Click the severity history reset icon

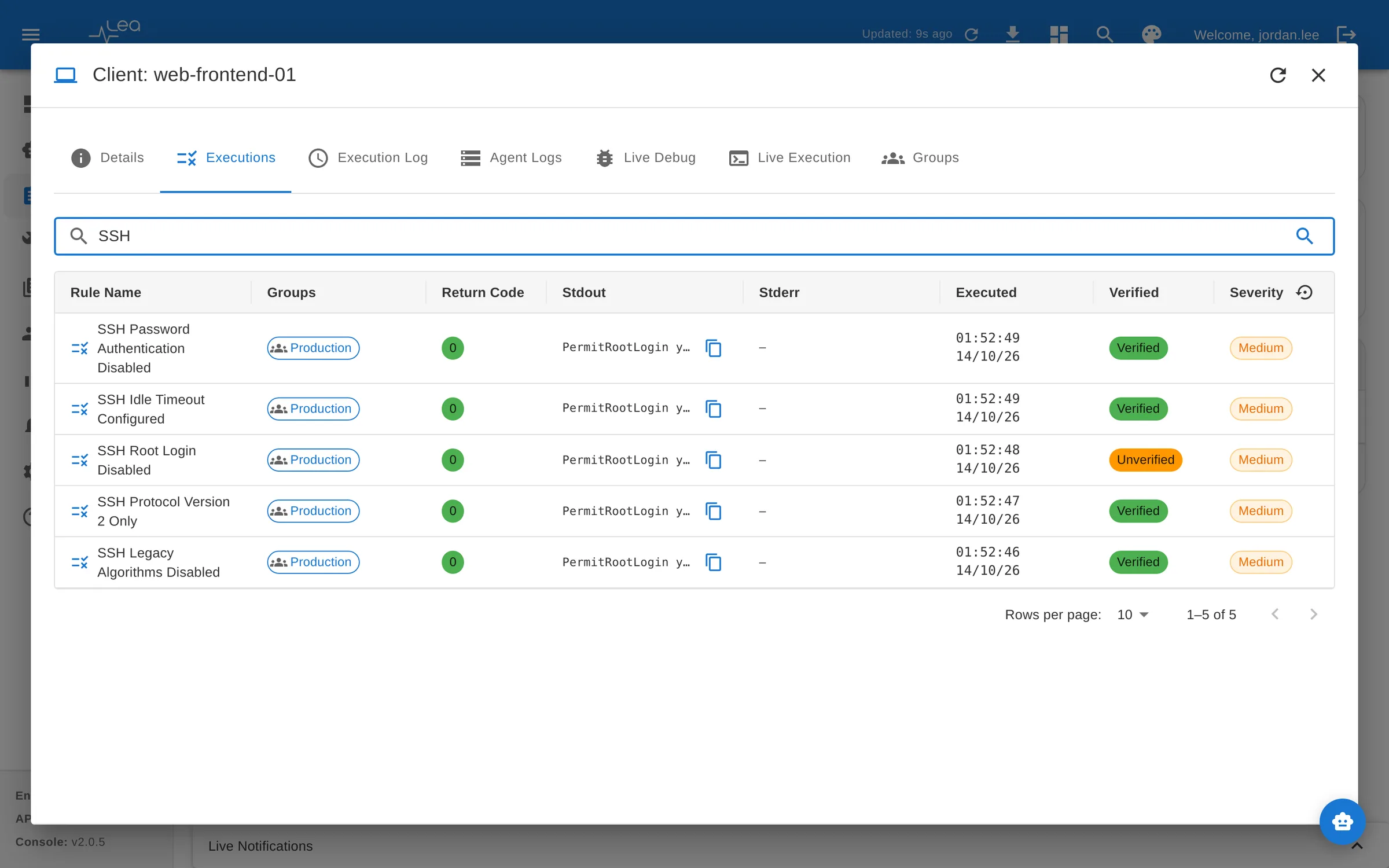tap(1305, 292)
